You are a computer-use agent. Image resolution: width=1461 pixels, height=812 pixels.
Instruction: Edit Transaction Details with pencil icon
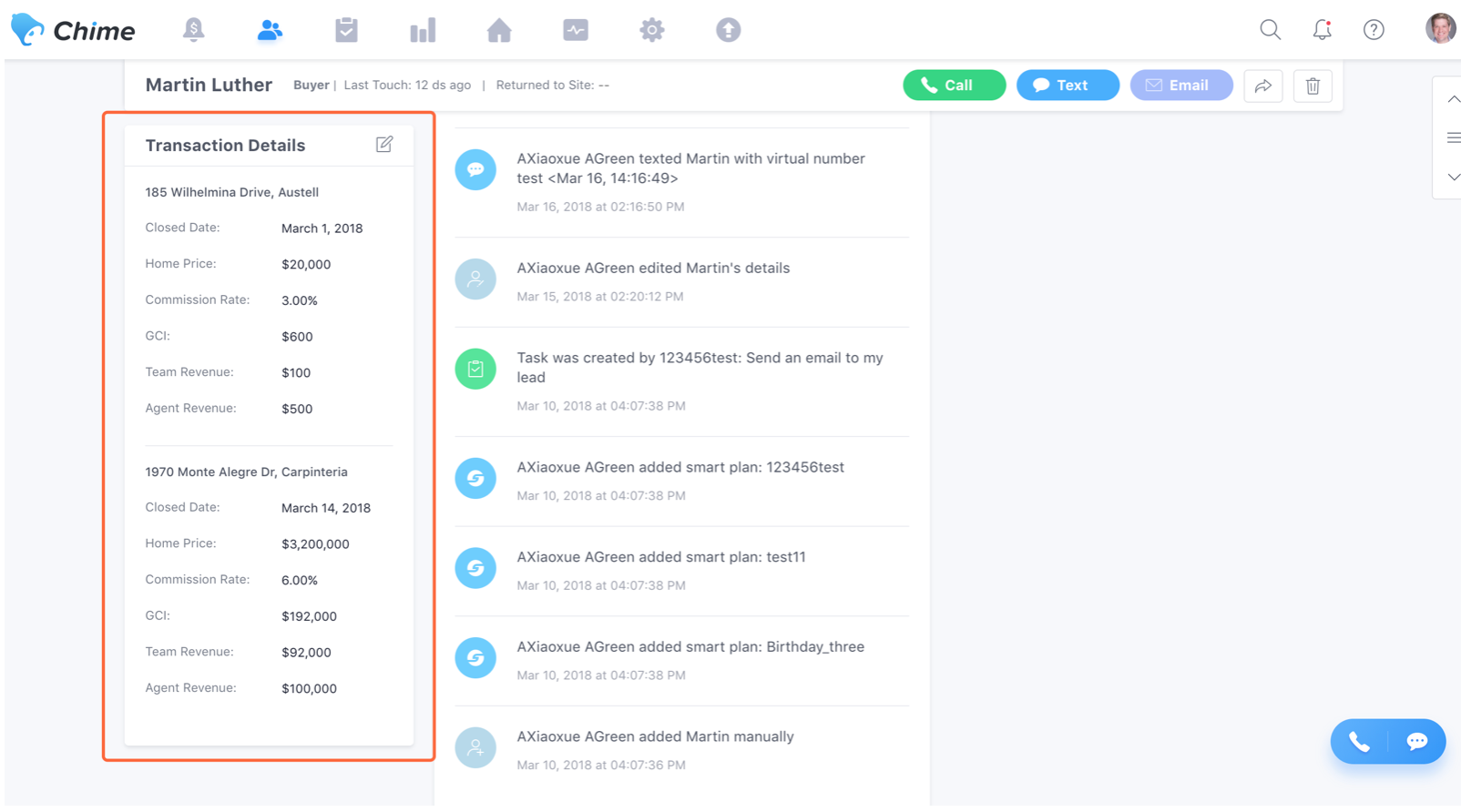tap(384, 145)
